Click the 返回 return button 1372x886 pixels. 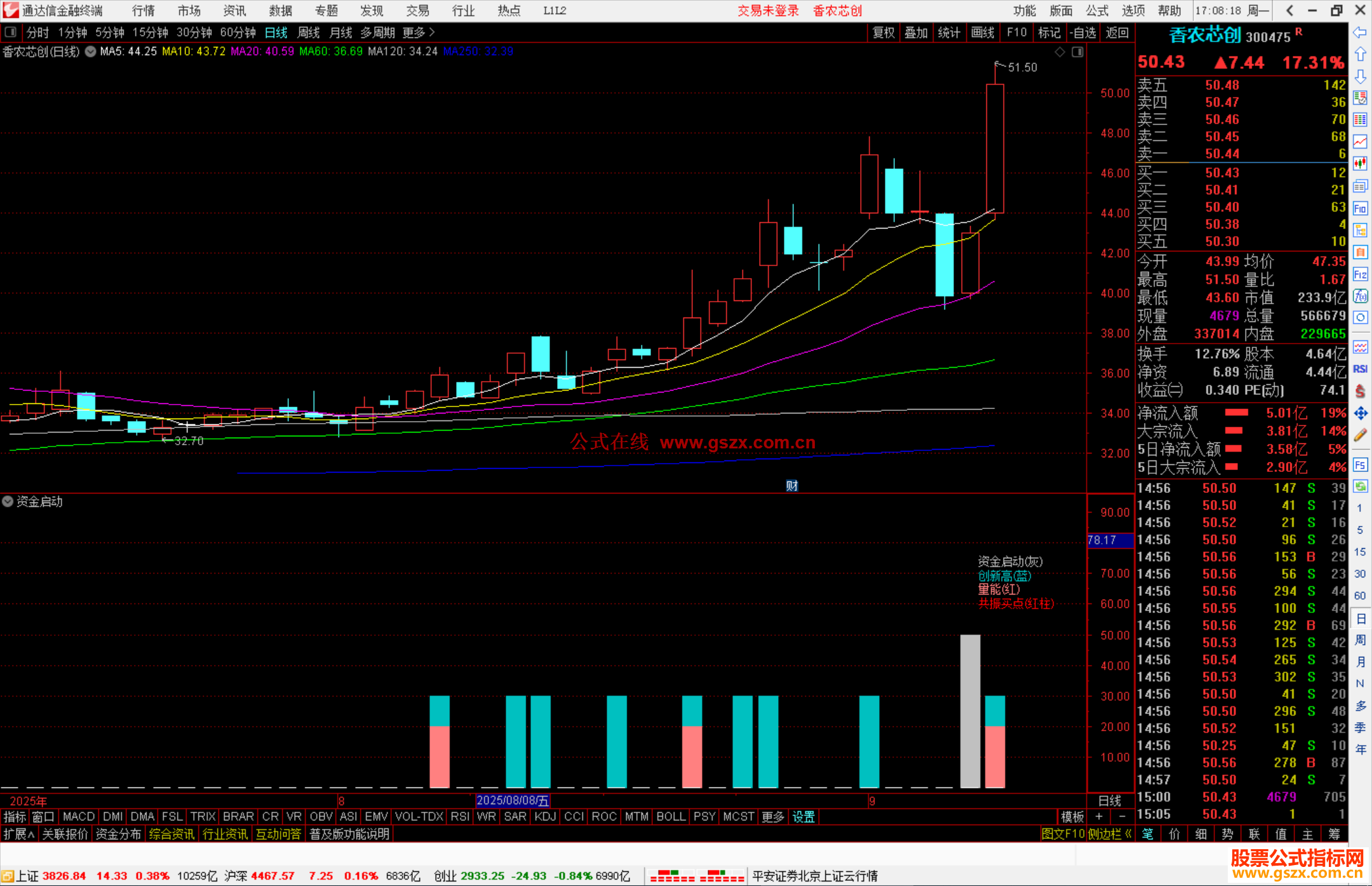coord(1117,32)
